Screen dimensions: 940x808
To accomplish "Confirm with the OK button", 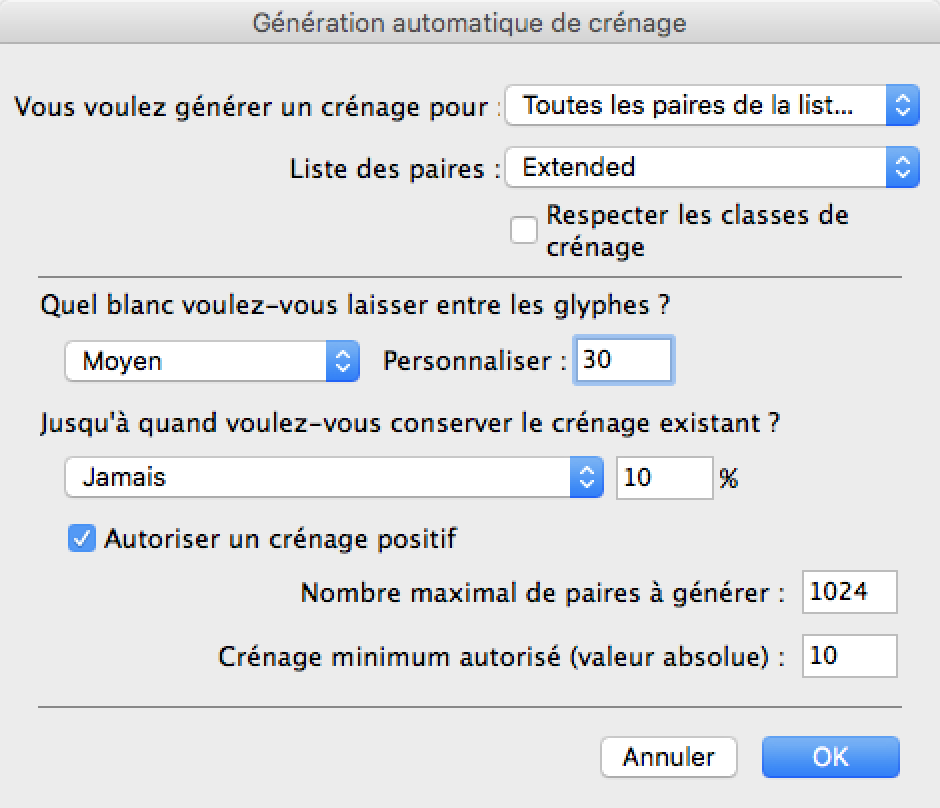I will [x=830, y=757].
